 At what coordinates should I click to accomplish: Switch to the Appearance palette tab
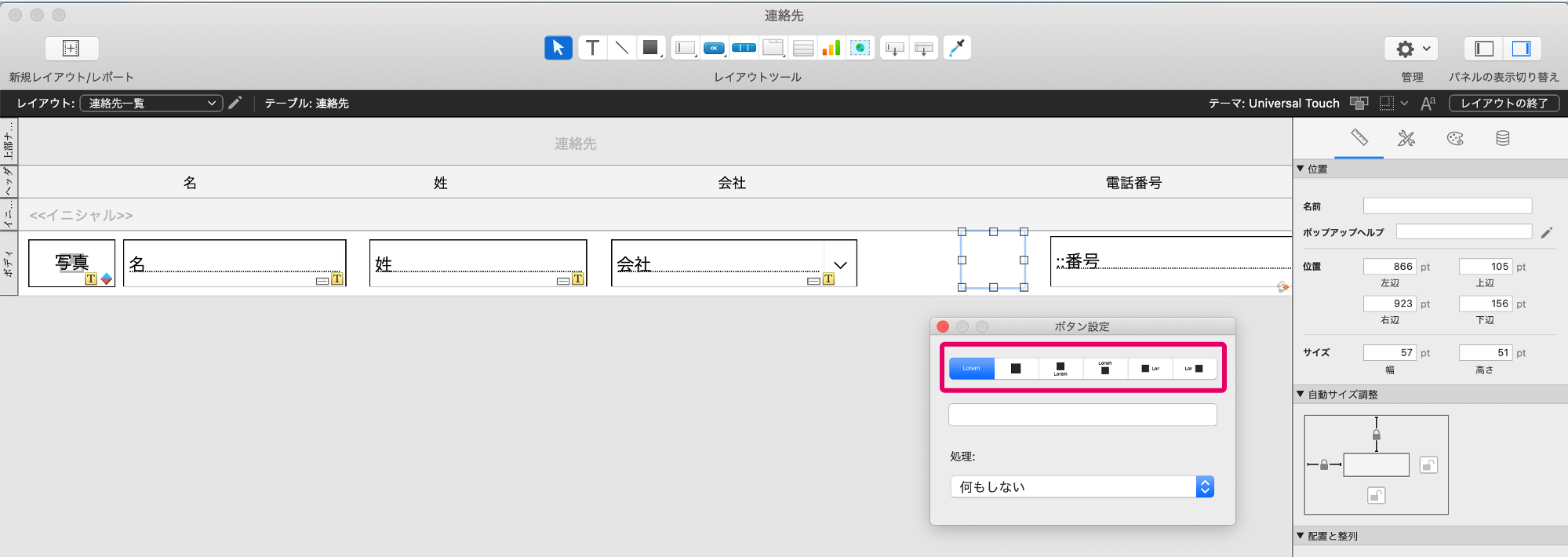[x=1455, y=138]
